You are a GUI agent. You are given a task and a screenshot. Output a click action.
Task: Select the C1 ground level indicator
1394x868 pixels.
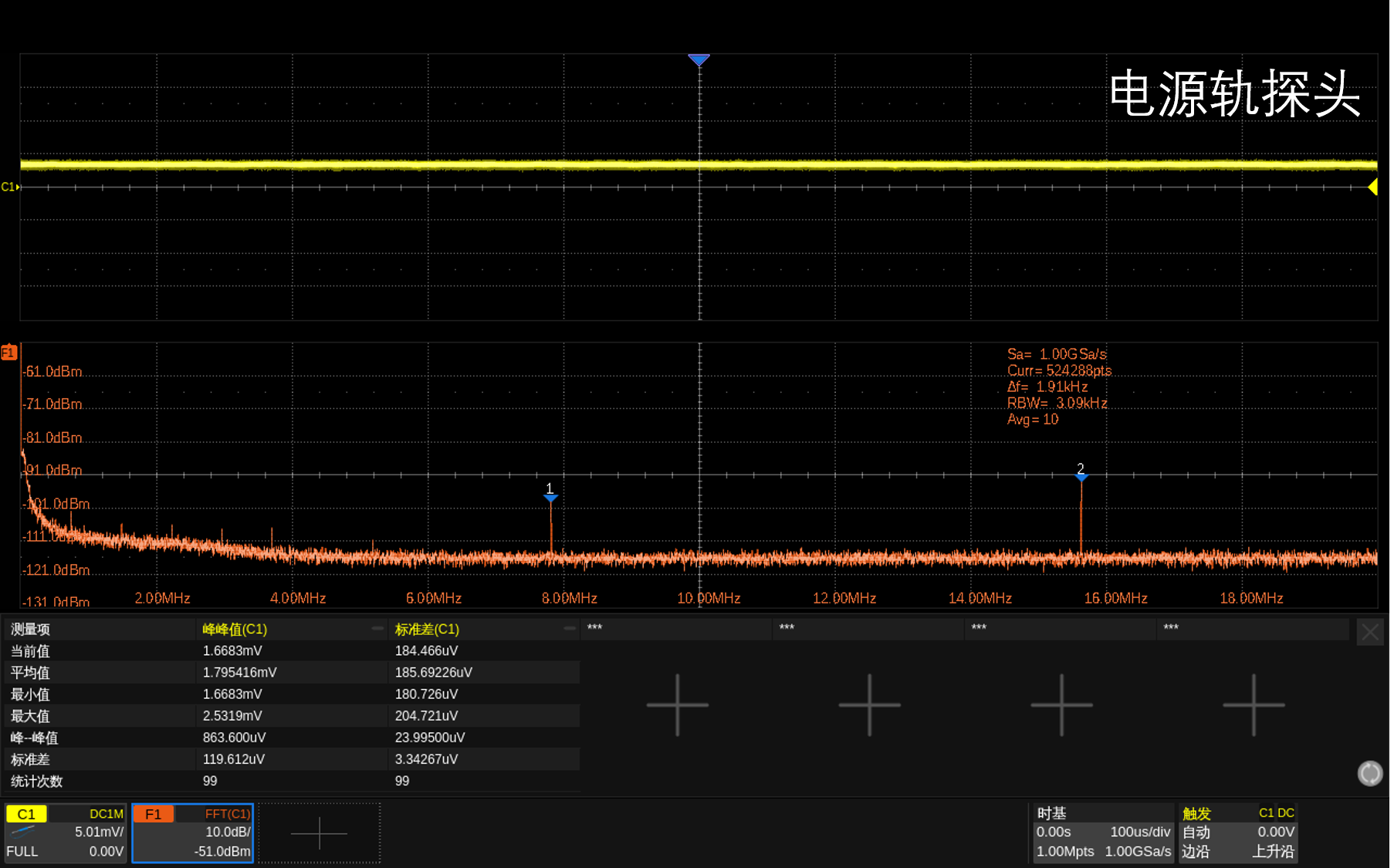(x=9, y=187)
